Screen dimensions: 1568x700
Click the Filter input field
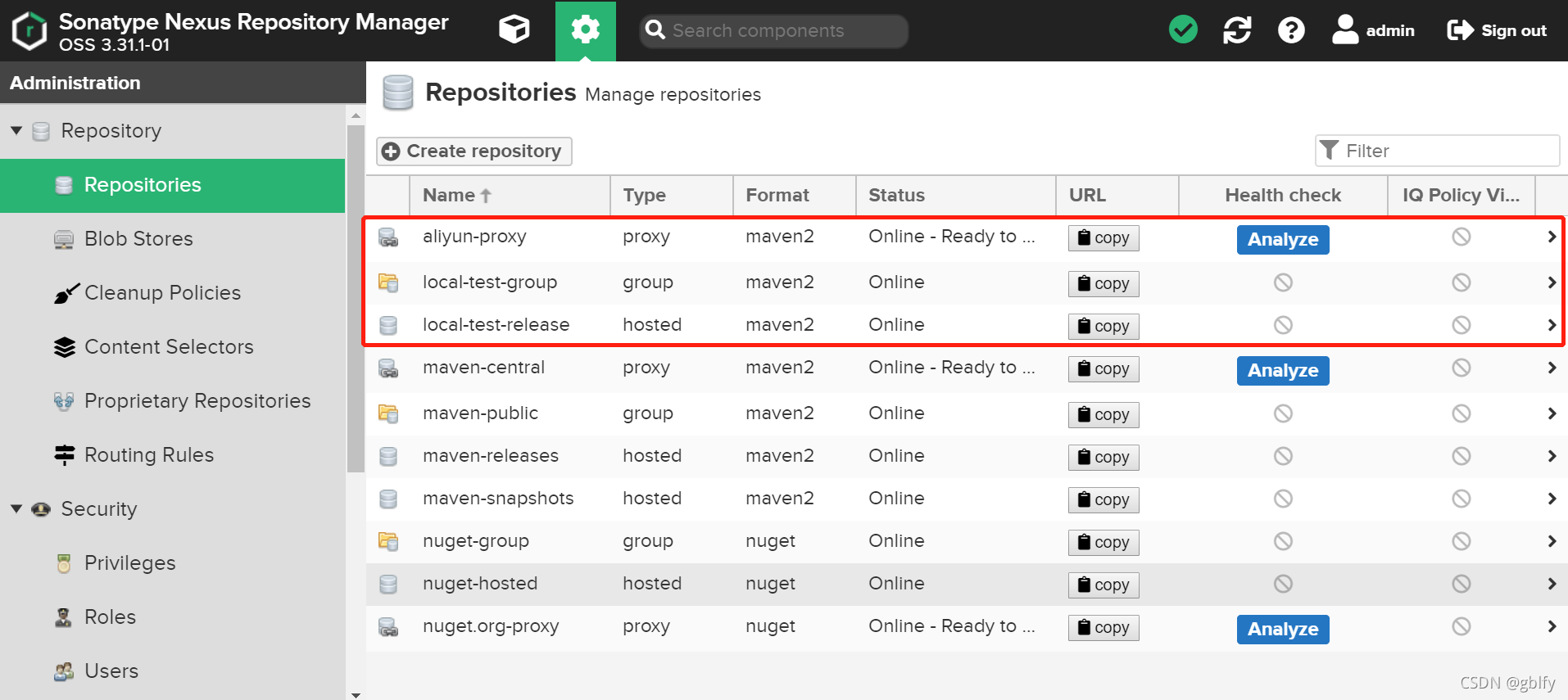pyautogui.click(x=1437, y=151)
